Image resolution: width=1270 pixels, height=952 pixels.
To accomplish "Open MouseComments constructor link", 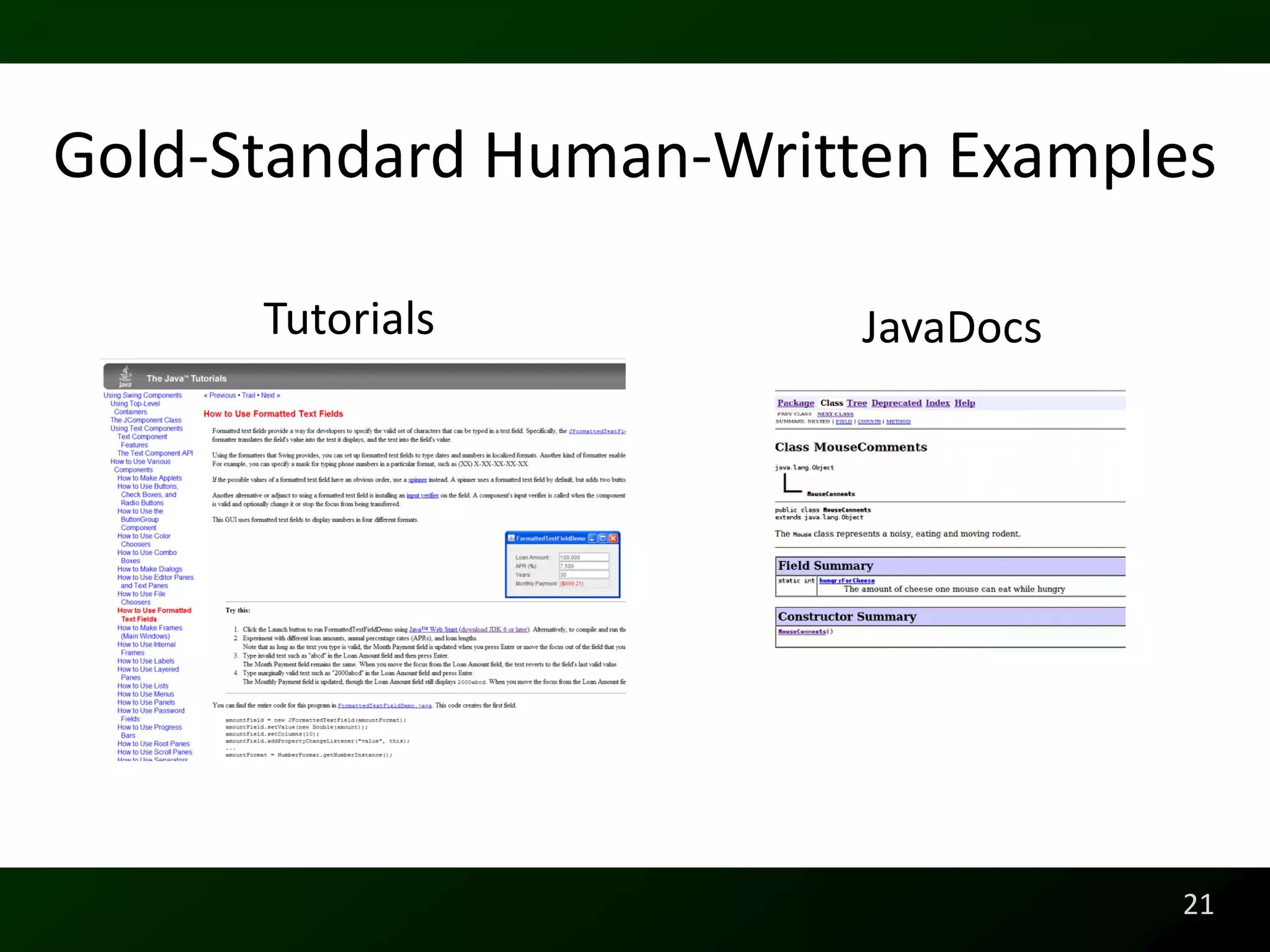I will click(802, 632).
